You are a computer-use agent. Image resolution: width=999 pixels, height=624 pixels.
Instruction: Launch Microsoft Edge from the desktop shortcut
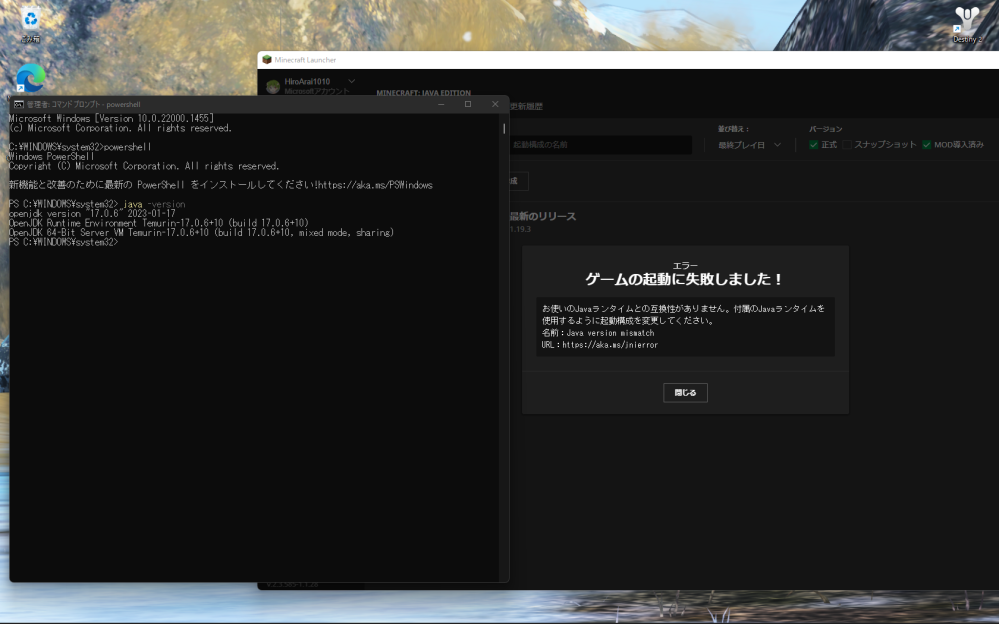pos(31,78)
